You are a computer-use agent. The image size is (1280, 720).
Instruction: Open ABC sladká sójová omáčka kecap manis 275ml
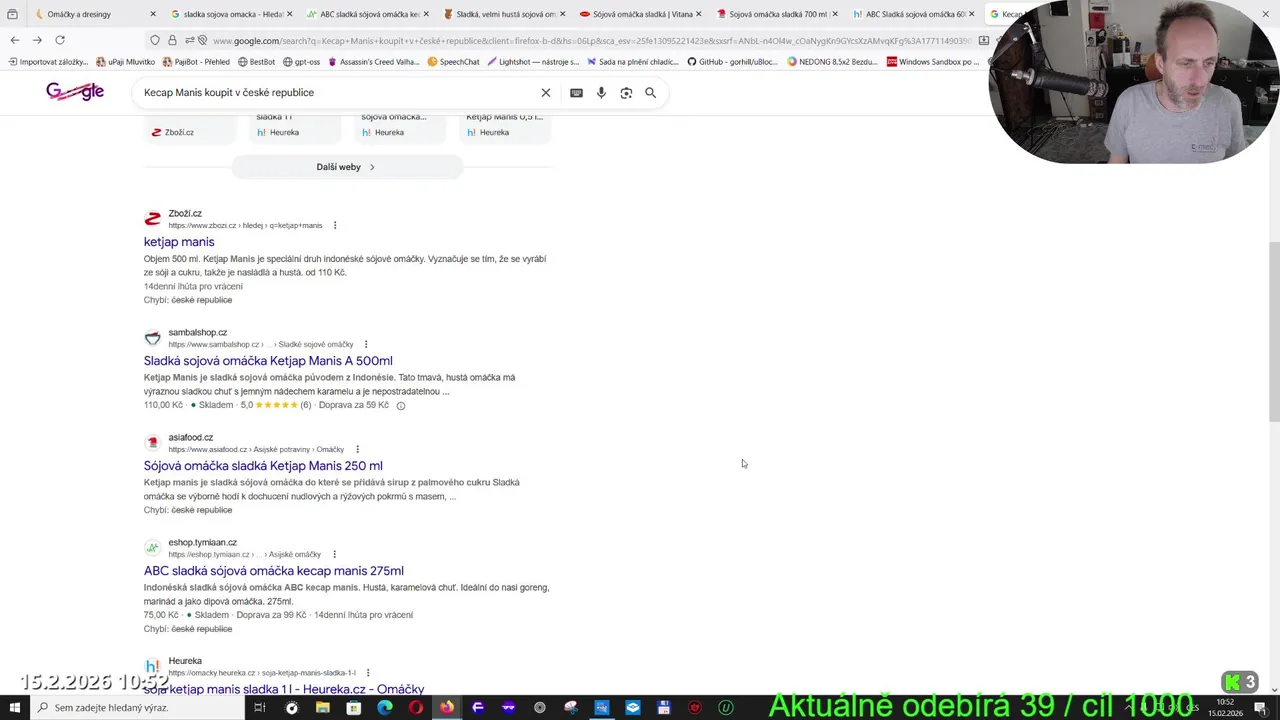(x=274, y=571)
